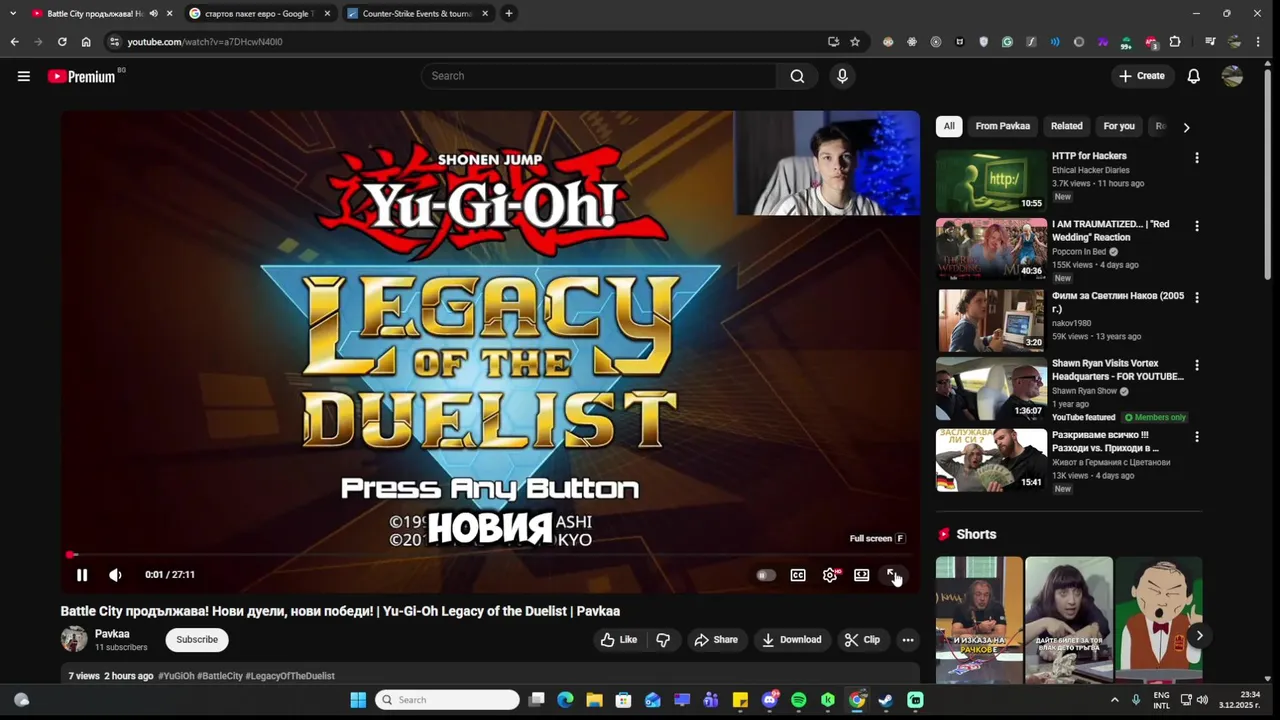This screenshot has width=1280, height=720.
Task: Click the address bar URL
Action: [x=205, y=42]
